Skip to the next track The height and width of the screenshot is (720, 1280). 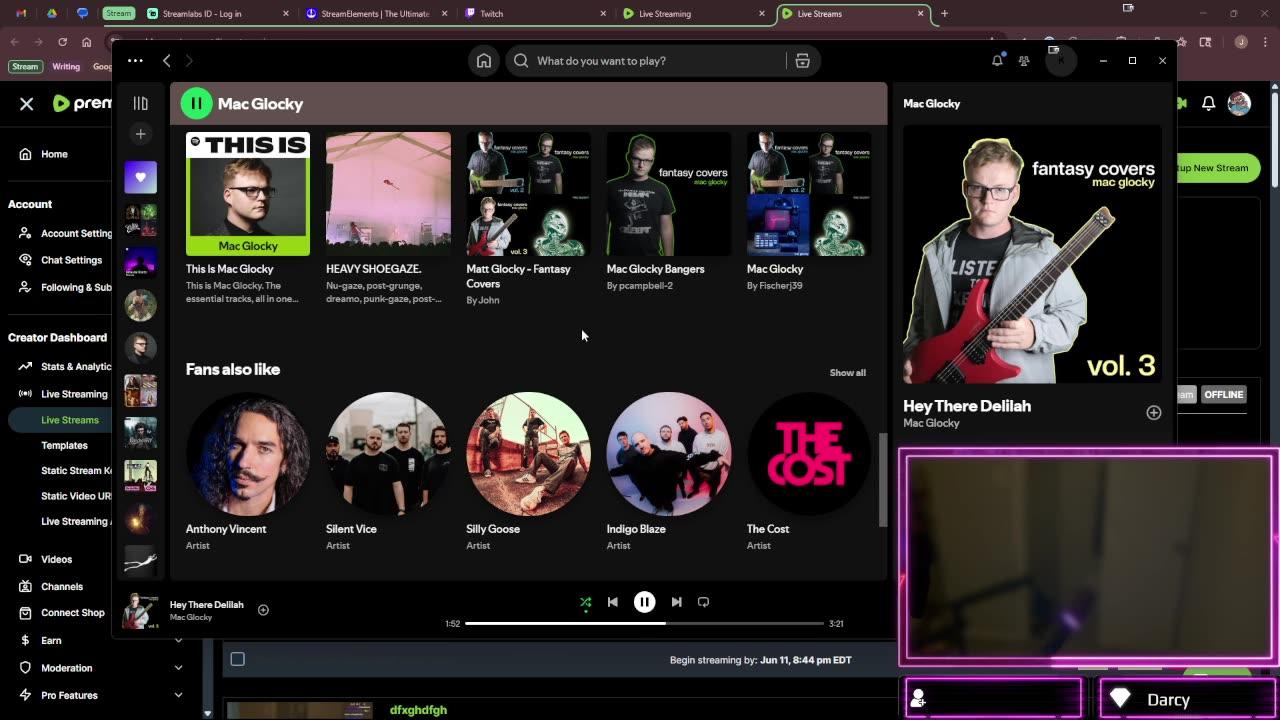pos(676,602)
